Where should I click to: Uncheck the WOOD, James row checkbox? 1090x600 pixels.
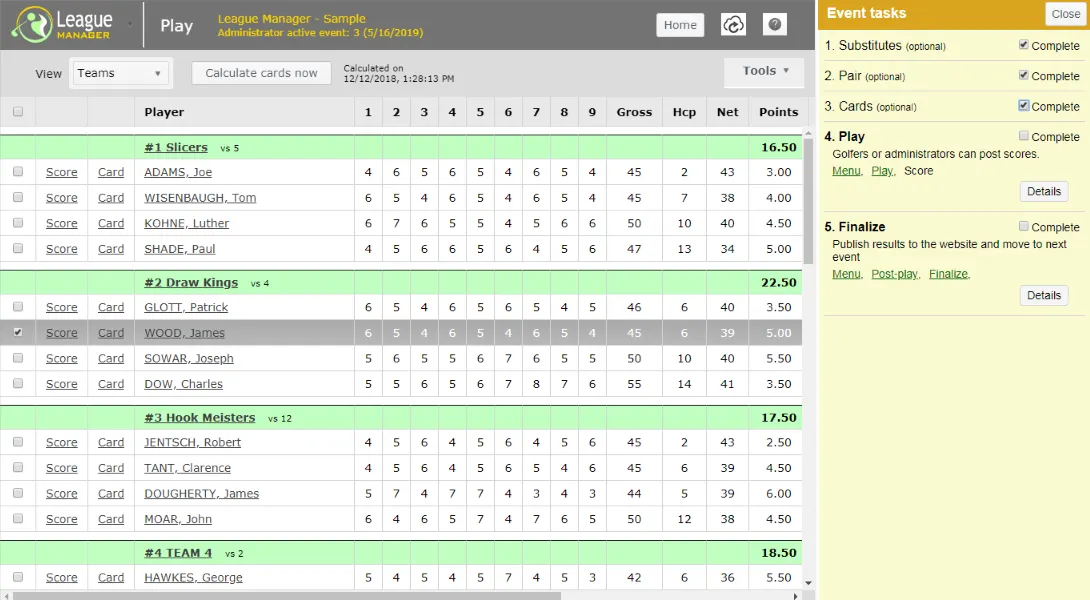coord(18,333)
